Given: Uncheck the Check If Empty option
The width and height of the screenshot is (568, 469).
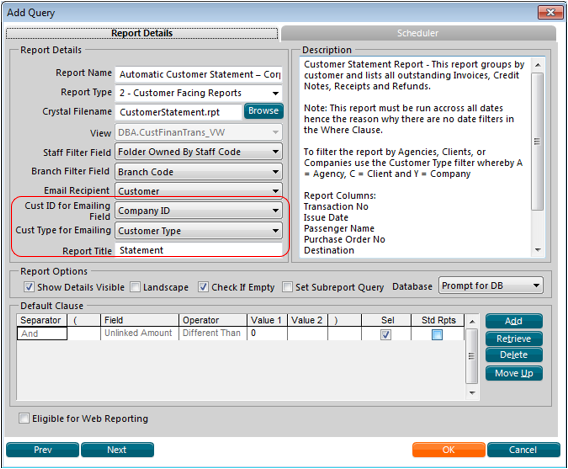Looking at the screenshot, I should pyautogui.click(x=203, y=287).
